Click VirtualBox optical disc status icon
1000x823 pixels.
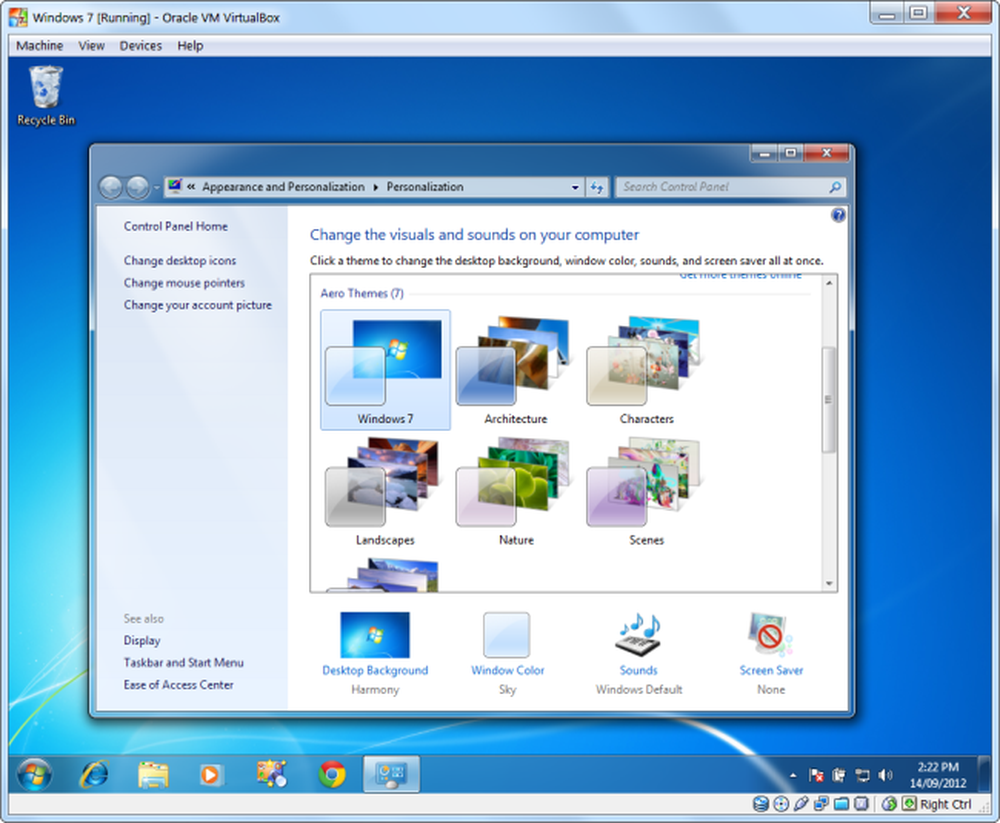point(781,804)
